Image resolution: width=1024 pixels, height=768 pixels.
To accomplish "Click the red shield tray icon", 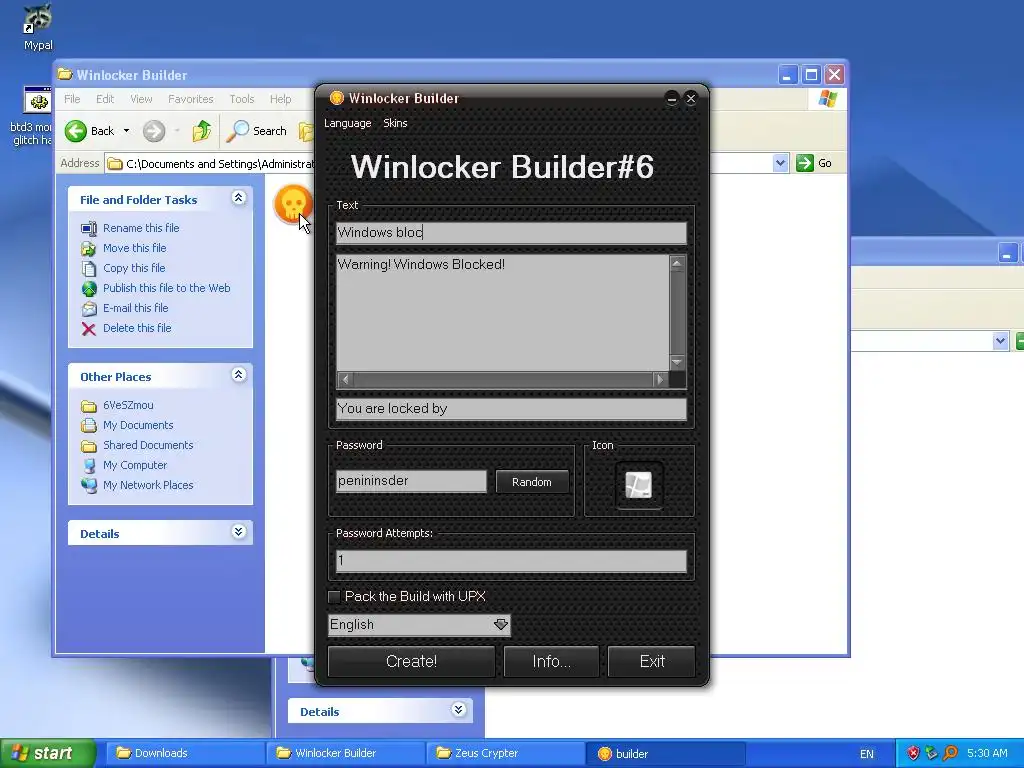I will point(913,753).
